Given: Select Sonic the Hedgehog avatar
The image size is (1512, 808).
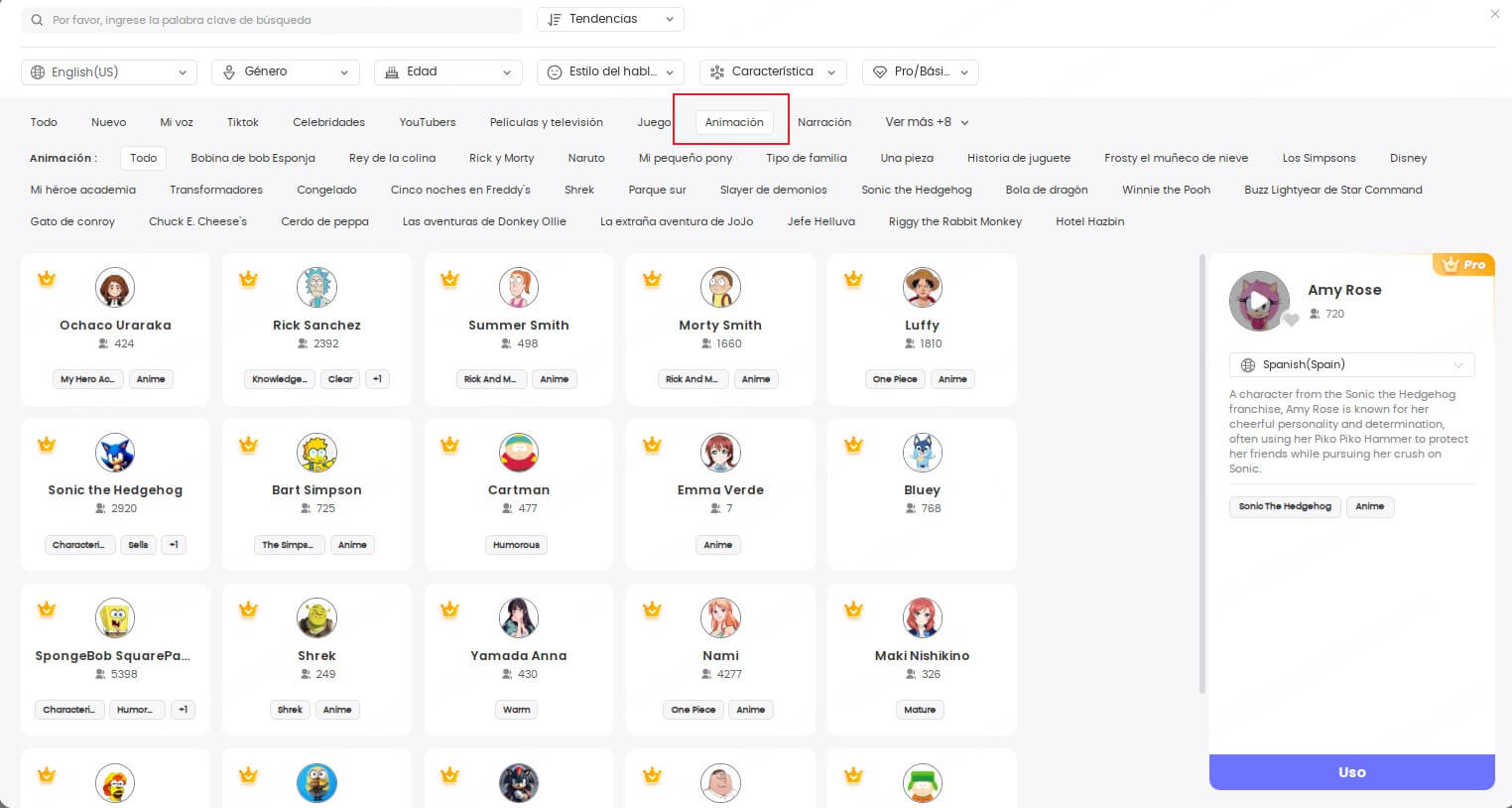Looking at the screenshot, I should (x=115, y=453).
